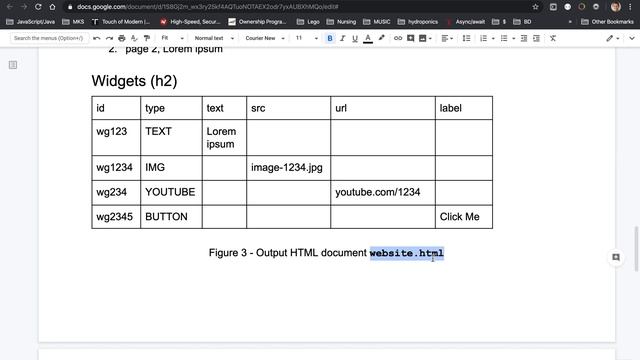Click the BUTTON type cell
This screenshot has width=640, height=360.
[171, 217]
